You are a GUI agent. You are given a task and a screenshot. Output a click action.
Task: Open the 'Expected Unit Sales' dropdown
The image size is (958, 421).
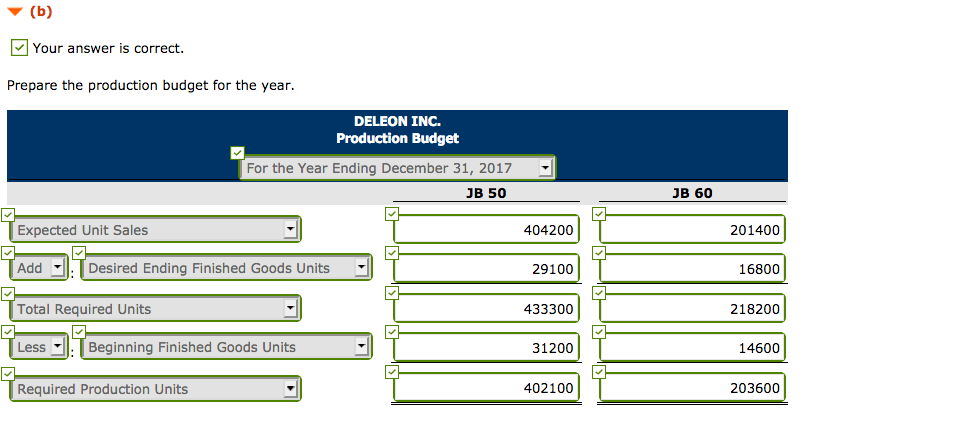point(155,230)
